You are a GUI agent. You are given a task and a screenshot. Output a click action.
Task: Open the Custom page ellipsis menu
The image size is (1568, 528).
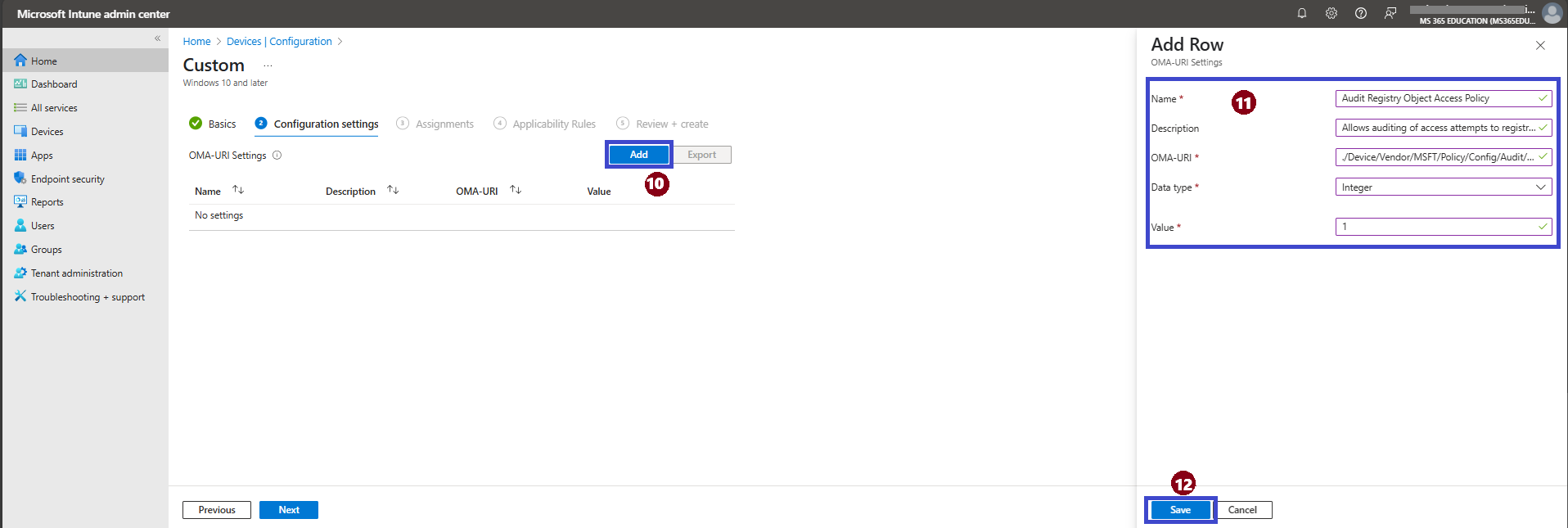pos(268,65)
